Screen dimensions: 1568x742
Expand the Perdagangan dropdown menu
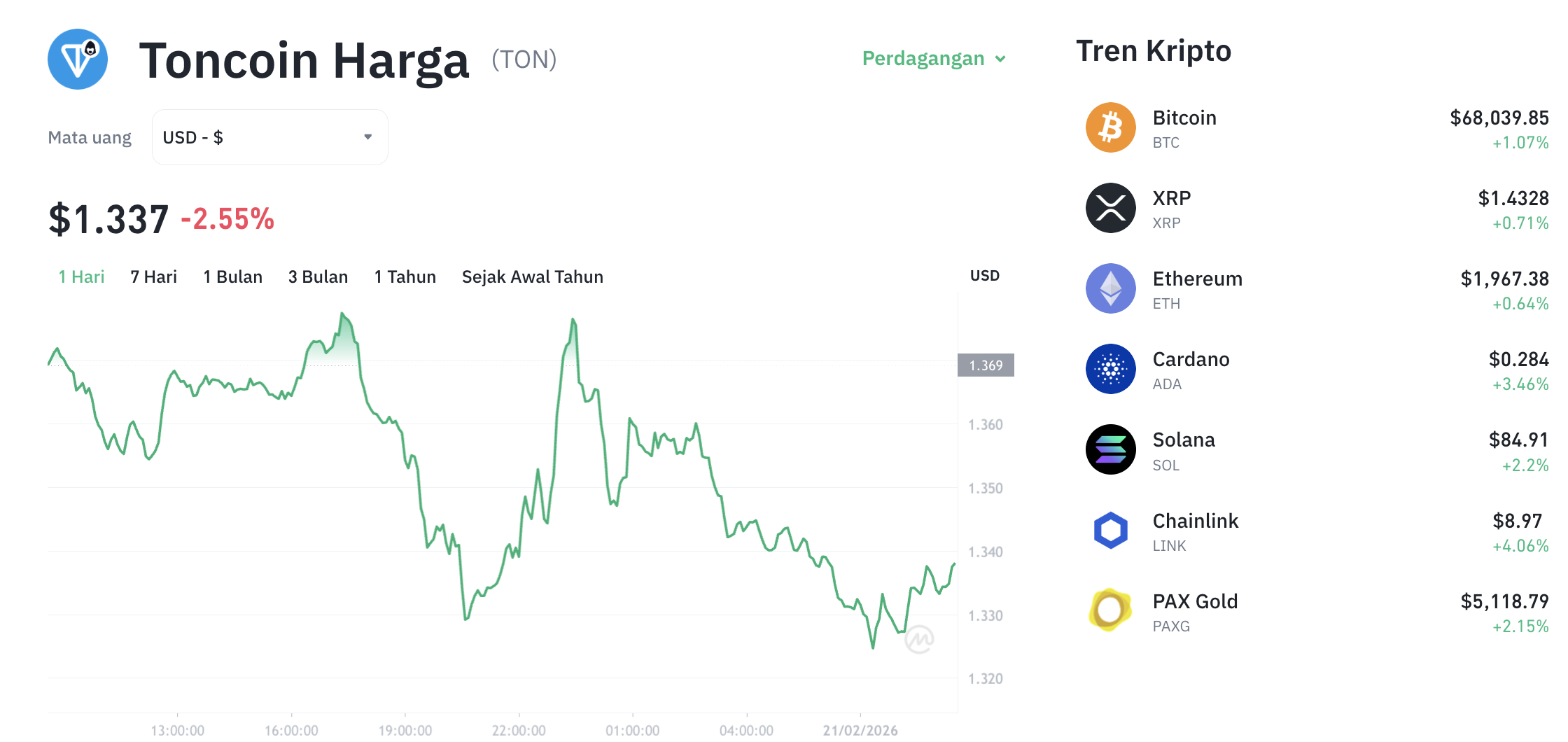point(933,59)
